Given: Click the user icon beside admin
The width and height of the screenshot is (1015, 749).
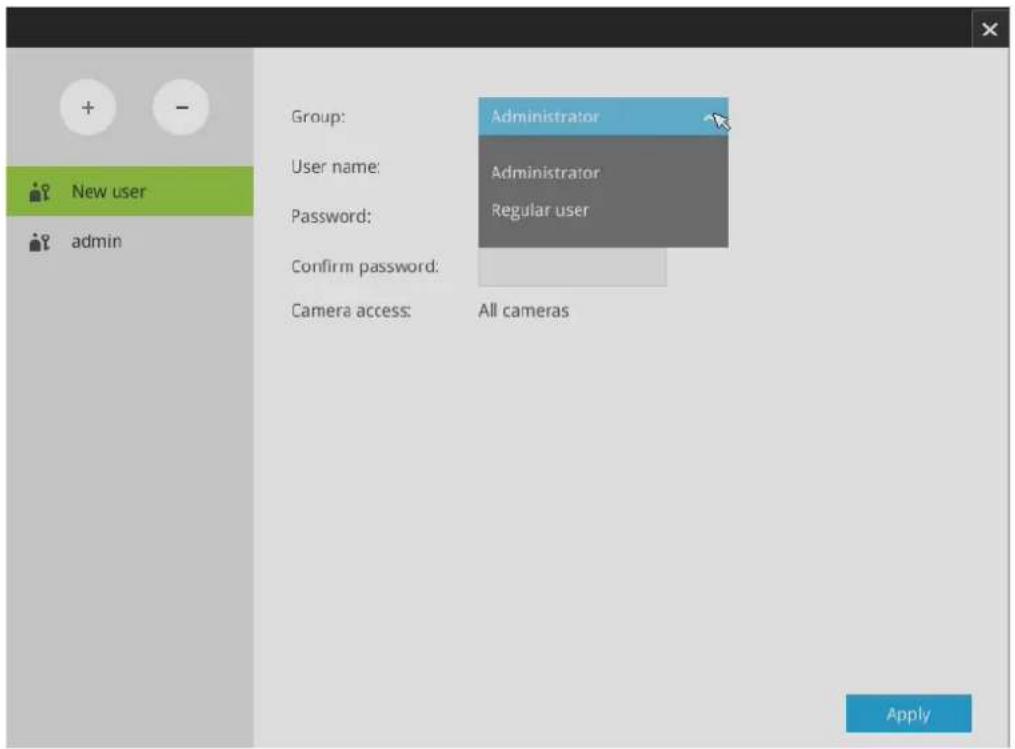Looking at the screenshot, I should click(x=39, y=242).
